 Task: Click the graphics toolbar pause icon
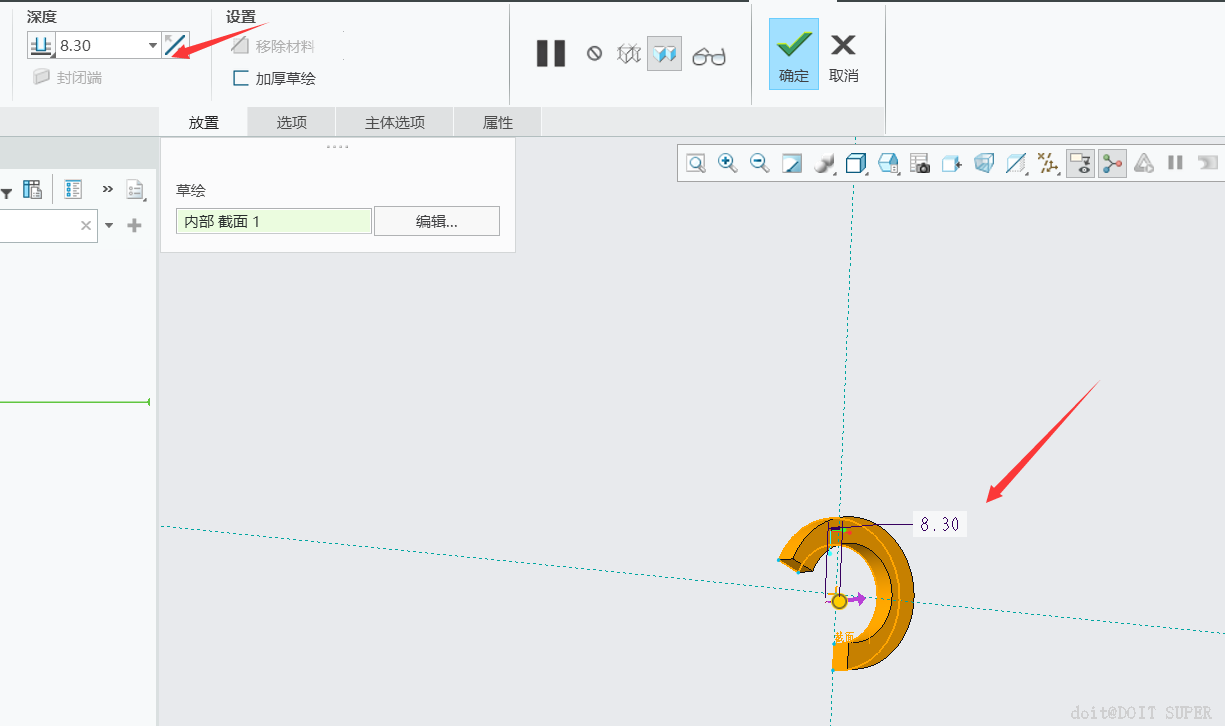(x=1175, y=163)
